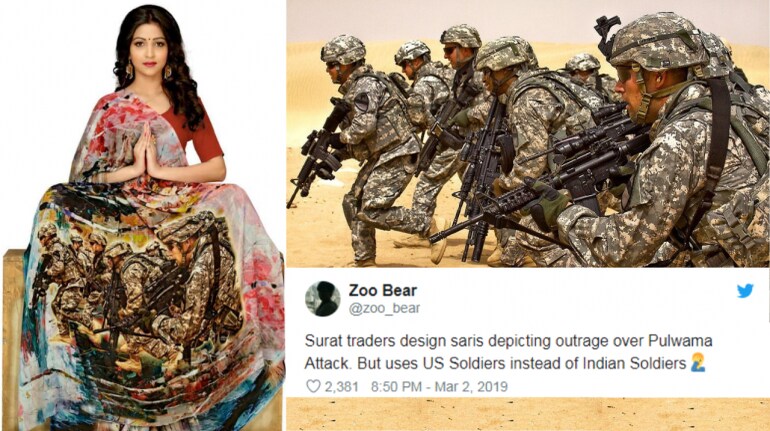Image resolution: width=770 pixels, height=431 pixels.
Task: Click the blue Twitter bird logo
Action: [745, 291]
